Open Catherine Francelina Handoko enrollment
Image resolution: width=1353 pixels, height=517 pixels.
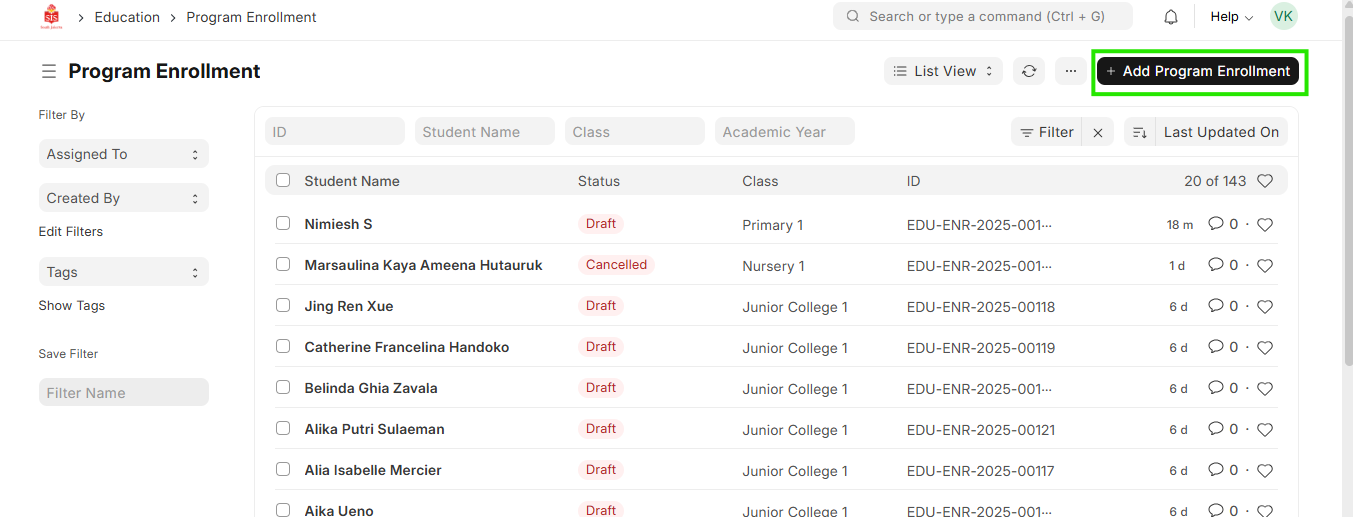tap(406, 347)
